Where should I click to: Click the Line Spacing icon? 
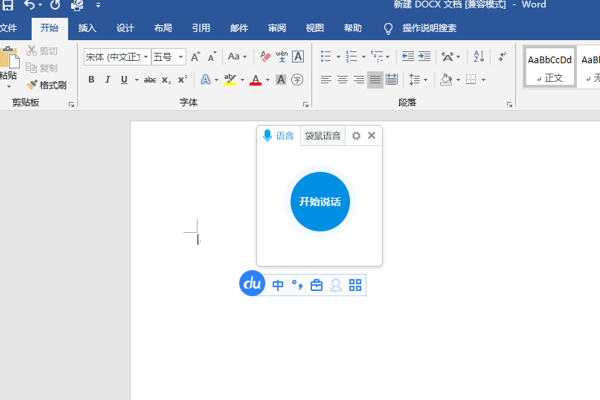click(414, 80)
